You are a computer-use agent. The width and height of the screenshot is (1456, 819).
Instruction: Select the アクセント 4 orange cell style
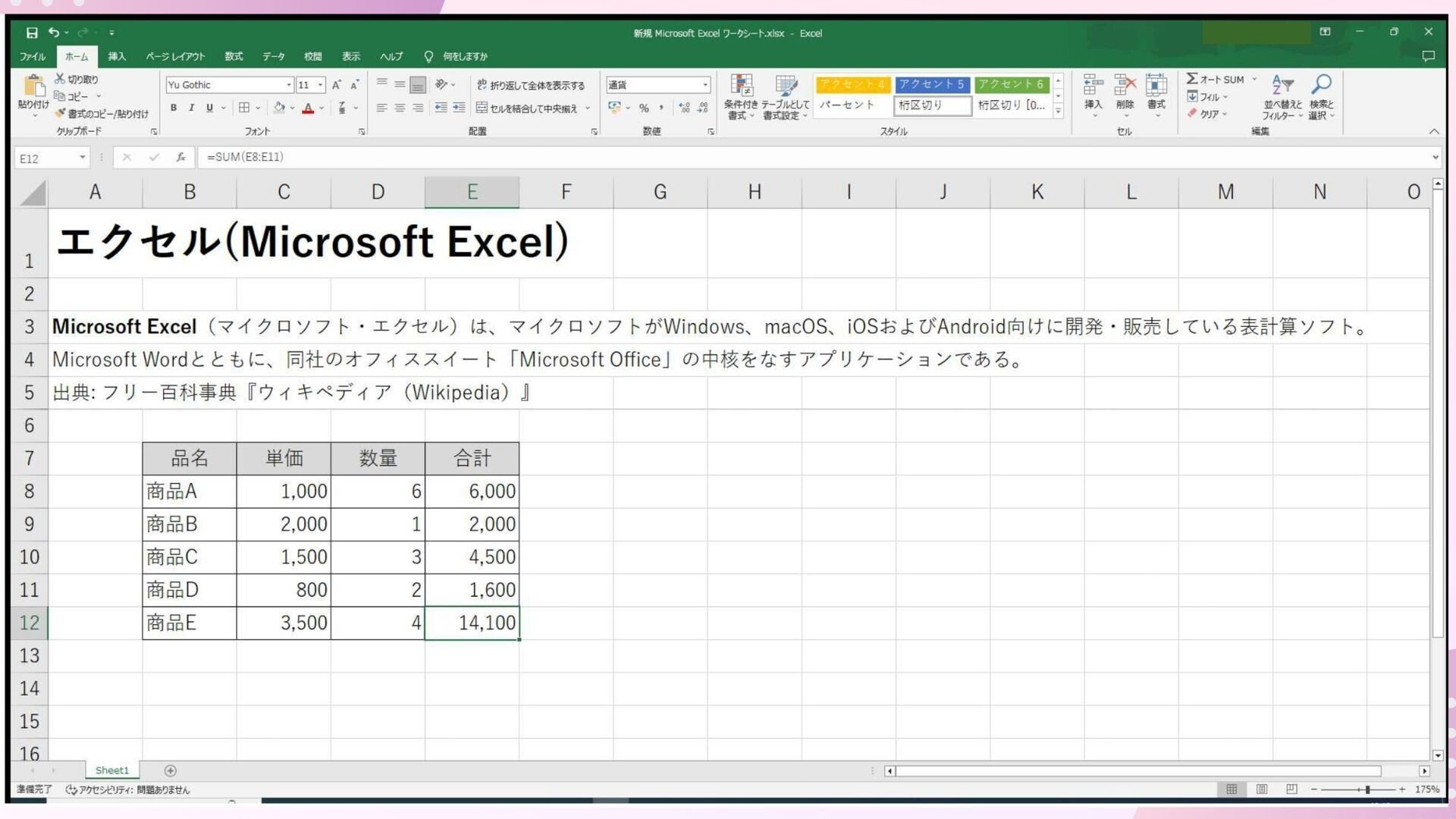[x=852, y=84]
